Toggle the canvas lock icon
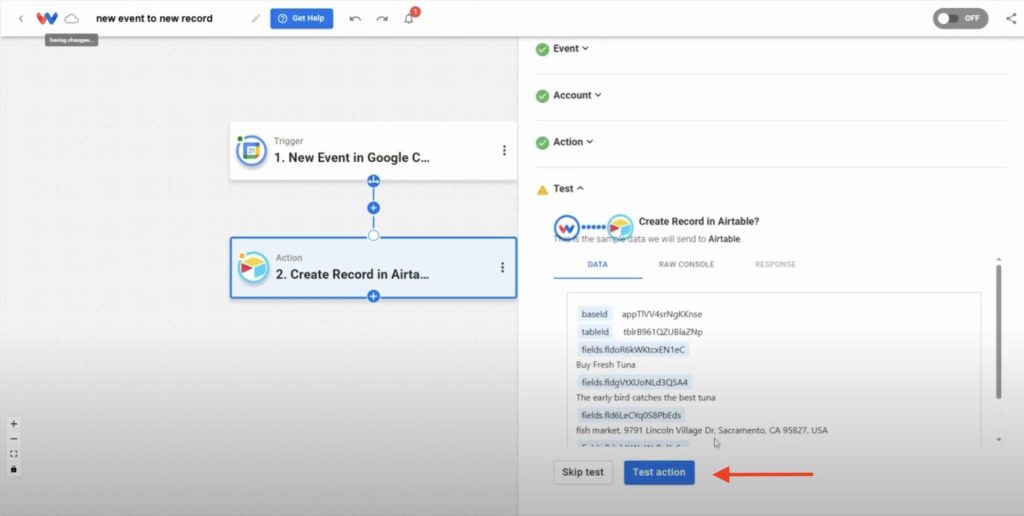Image resolution: width=1024 pixels, height=516 pixels. coord(14,469)
